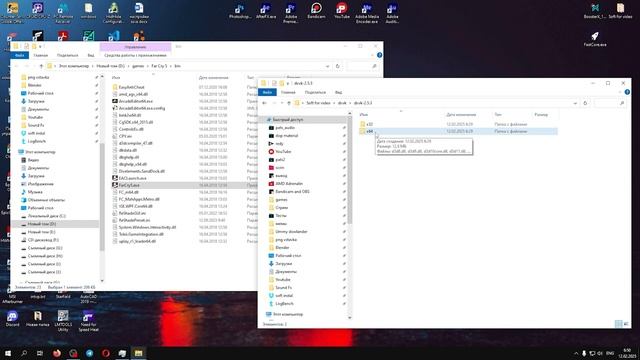Open LMTOOLS Utility desktop shortcut
The width and height of the screenshot is (640, 360).
[x=63, y=320]
